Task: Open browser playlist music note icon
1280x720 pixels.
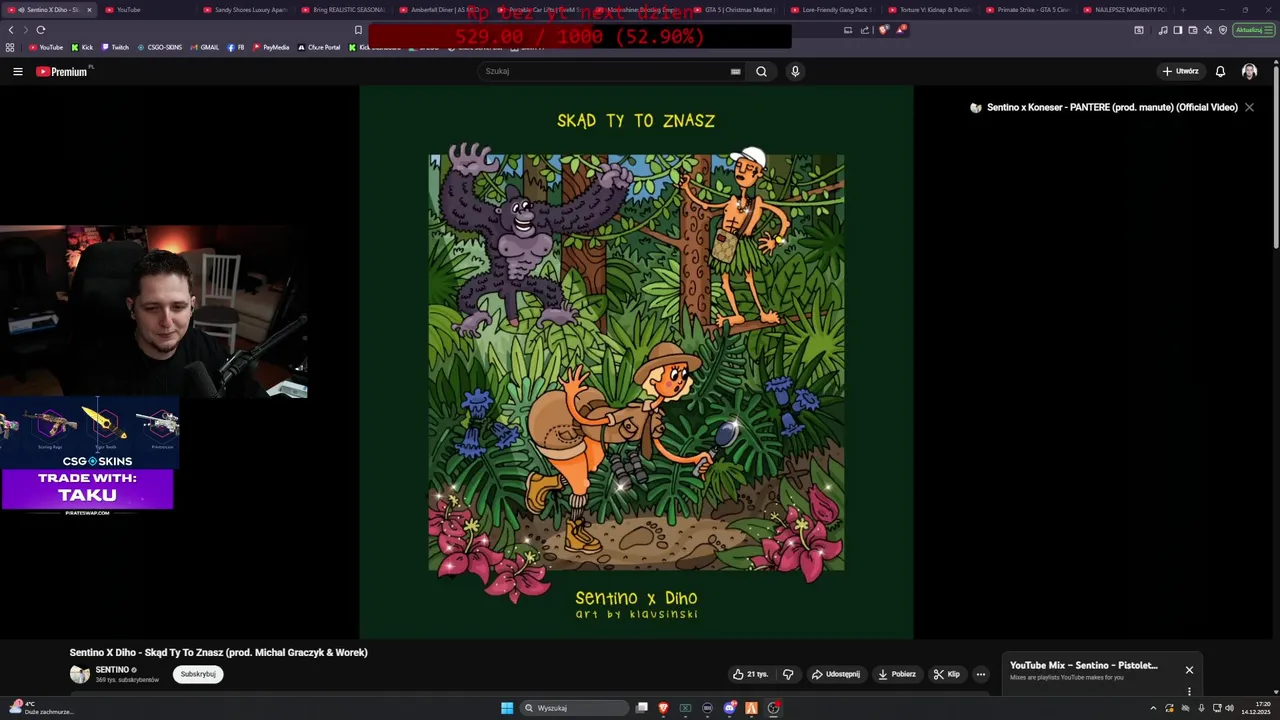Action: tap(1163, 30)
